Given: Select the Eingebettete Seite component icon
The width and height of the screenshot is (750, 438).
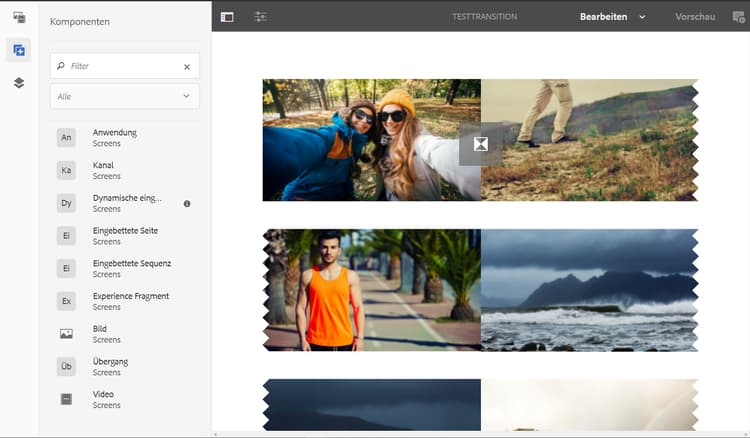Looking at the screenshot, I should click(x=66, y=236).
